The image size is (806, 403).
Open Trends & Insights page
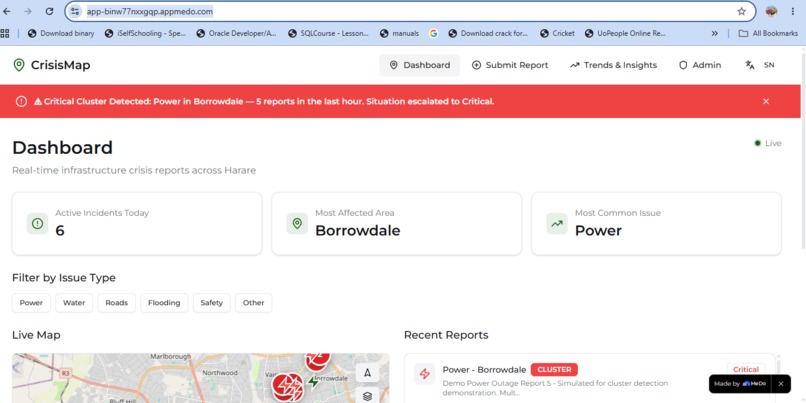613,65
